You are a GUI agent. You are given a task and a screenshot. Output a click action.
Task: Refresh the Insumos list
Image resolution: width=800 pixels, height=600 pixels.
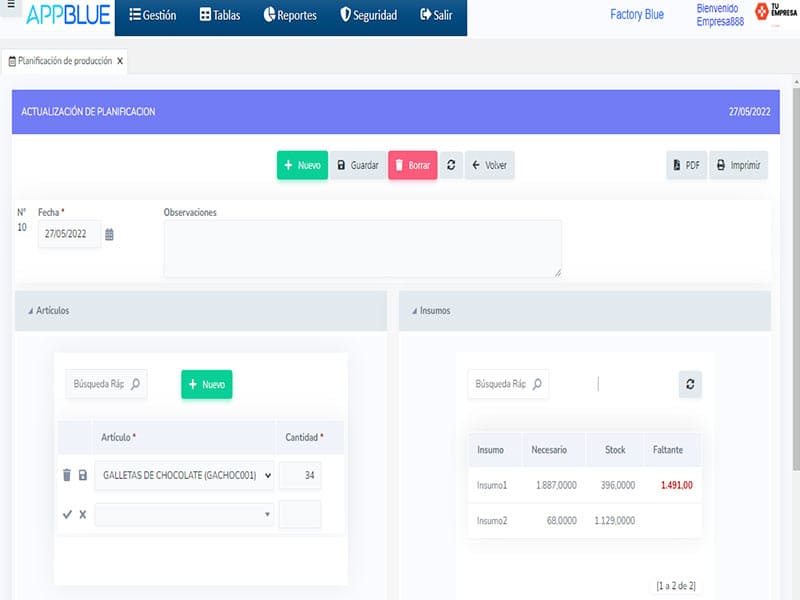tap(690, 384)
